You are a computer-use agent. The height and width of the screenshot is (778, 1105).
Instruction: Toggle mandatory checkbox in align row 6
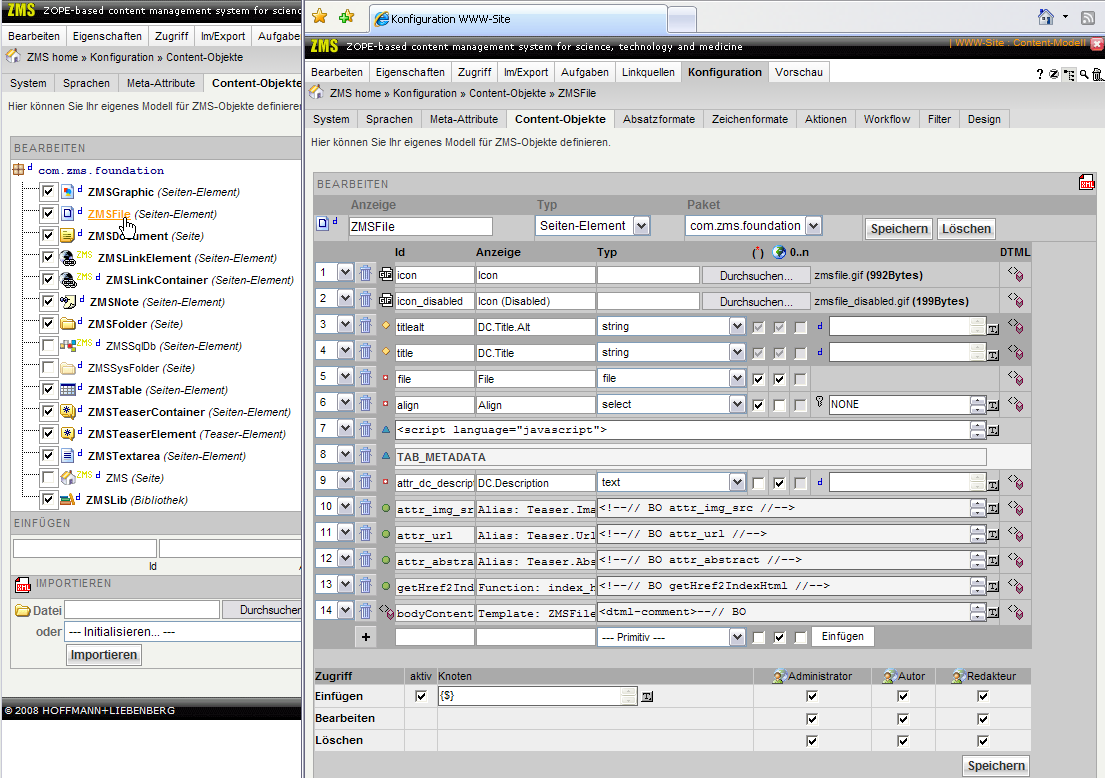[x=758, y=405]
